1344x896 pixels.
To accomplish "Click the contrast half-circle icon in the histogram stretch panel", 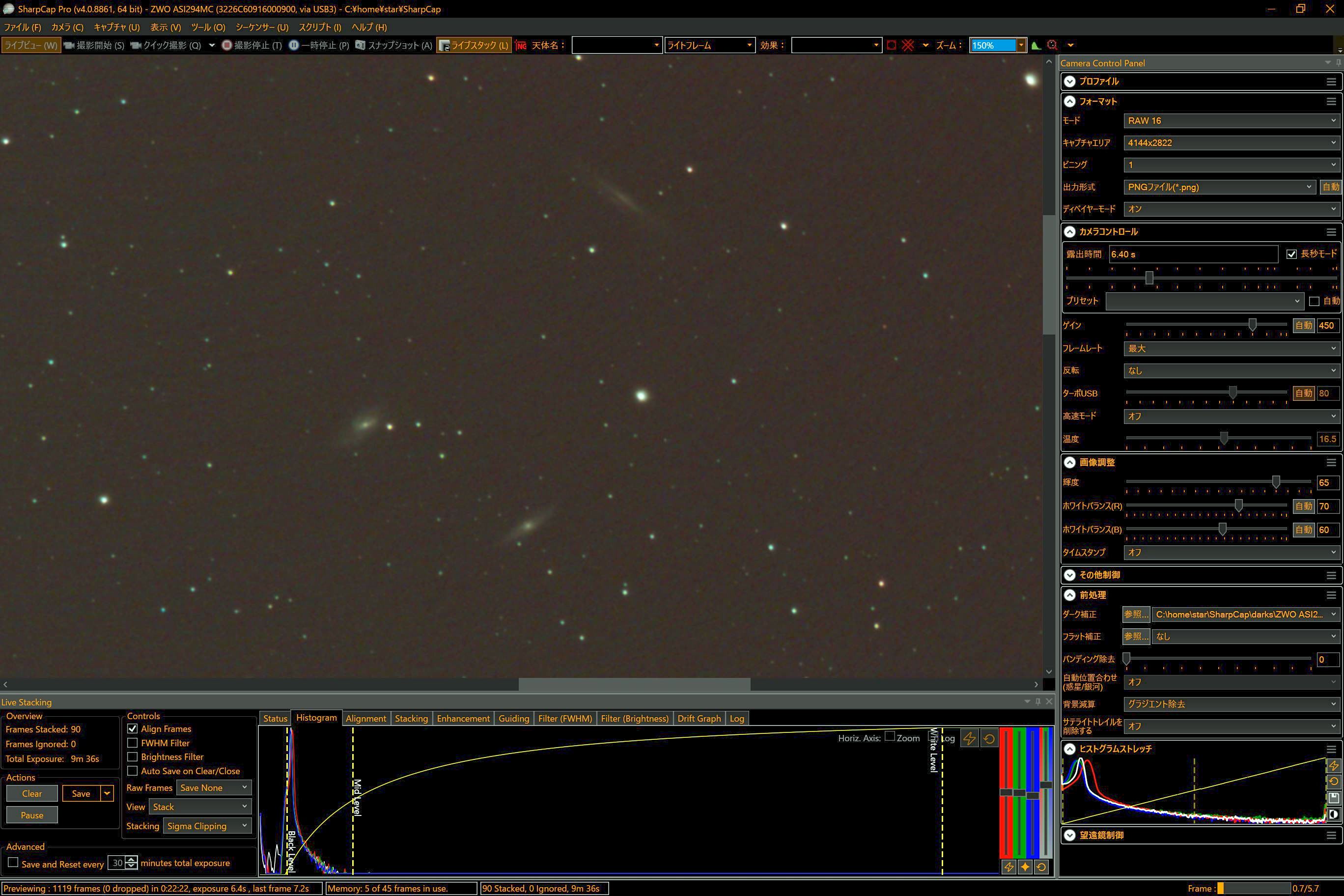I will tap(1334, 813).
